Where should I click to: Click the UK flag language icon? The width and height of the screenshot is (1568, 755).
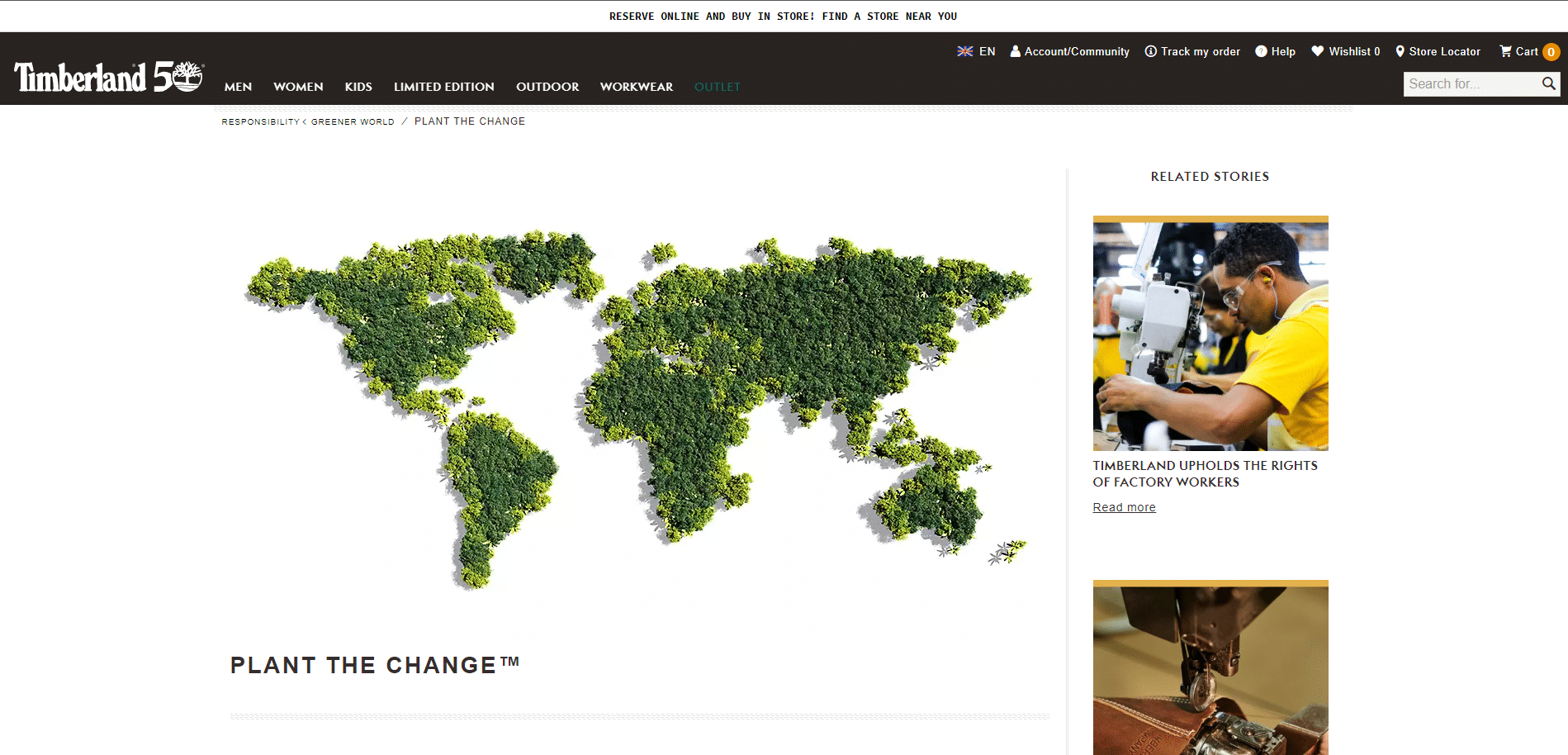964,51
